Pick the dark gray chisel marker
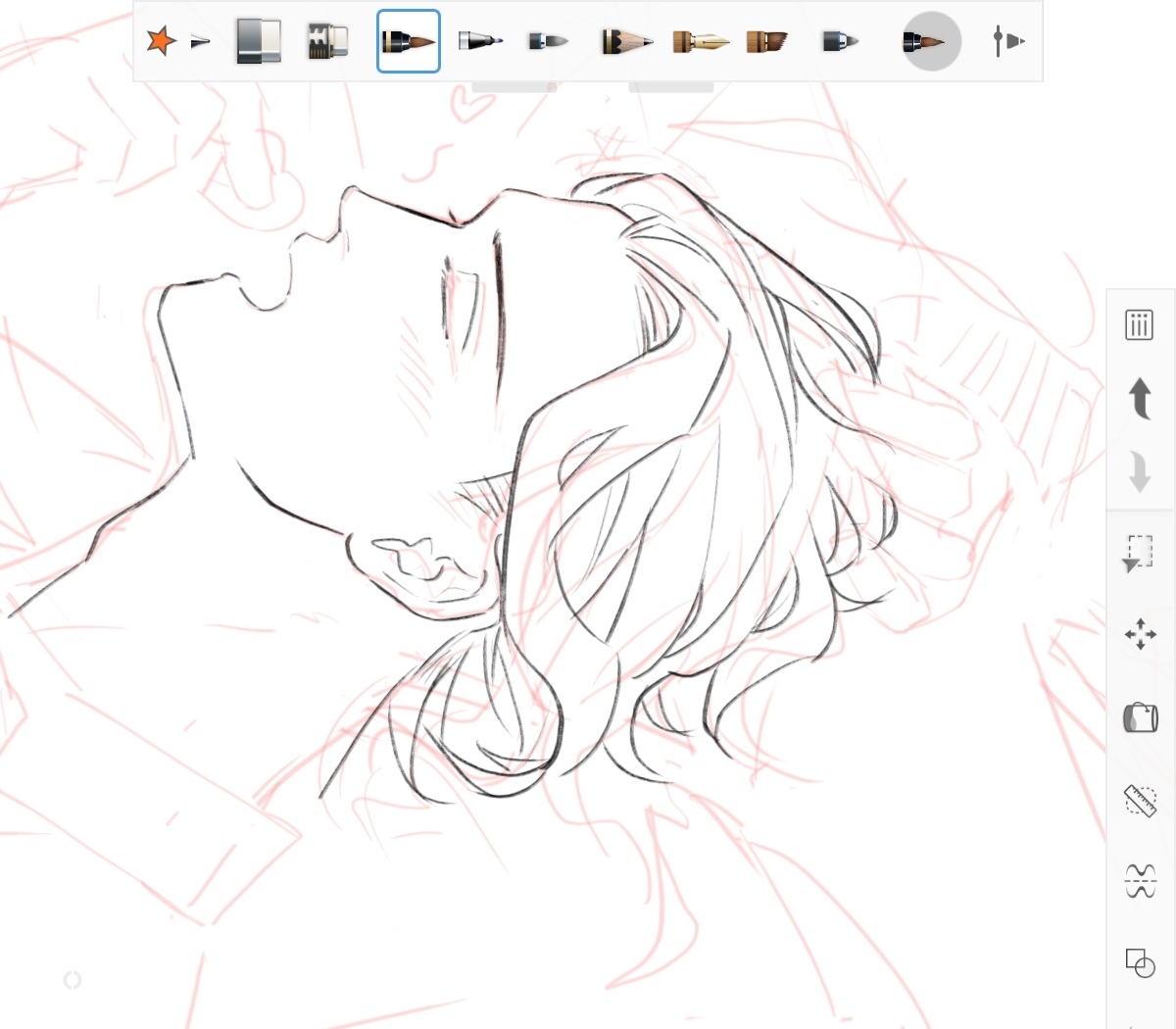This screenshot has width=1176, height=1029. pyautogui.click(x=840, y=41)
